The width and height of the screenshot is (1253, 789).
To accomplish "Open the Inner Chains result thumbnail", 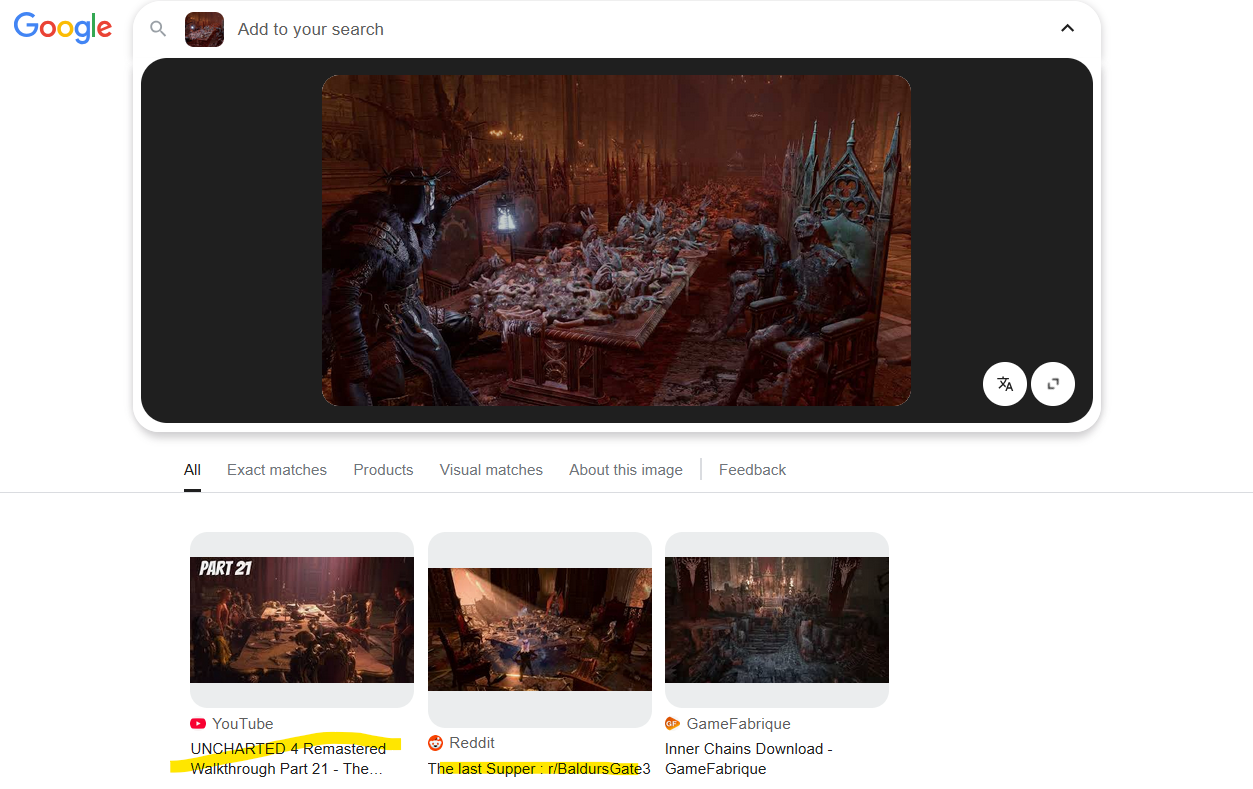I will (777, 620).
